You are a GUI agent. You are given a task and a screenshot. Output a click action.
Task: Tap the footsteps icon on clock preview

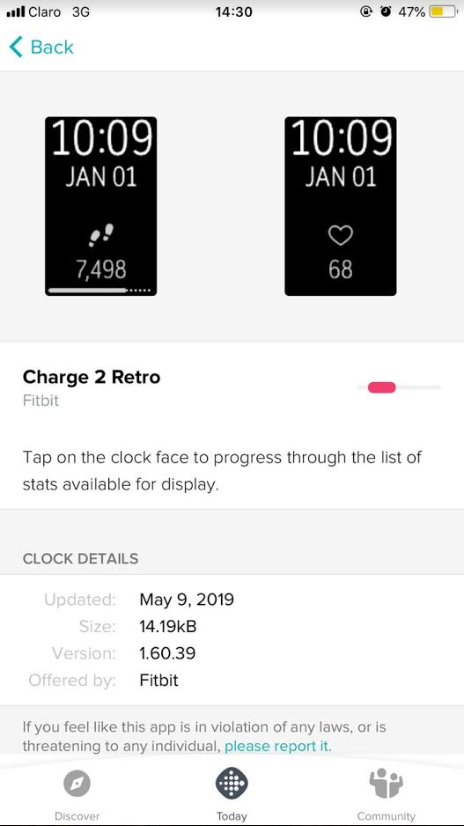tap(101, 235)
